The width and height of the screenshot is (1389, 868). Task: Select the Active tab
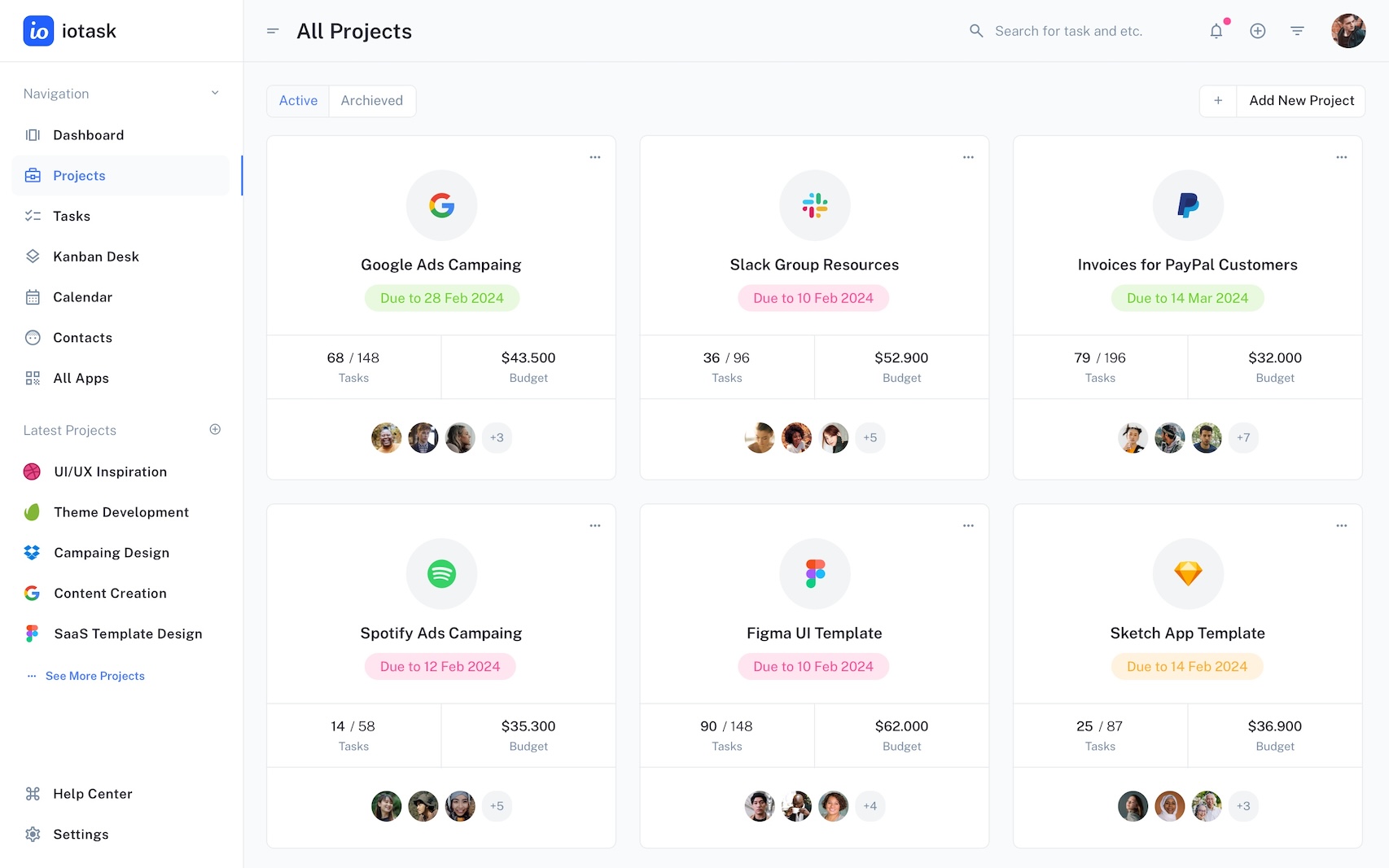[x=298, y=101]
